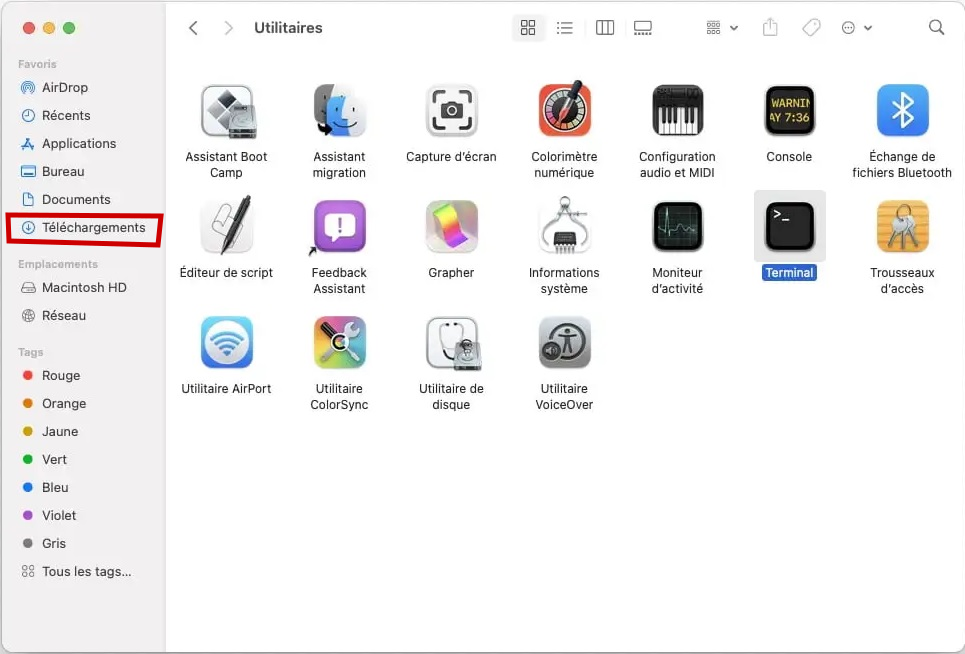Image resolution: width=965 pixels, height=654 pixels.
Task: Open Informations système app
Action: [x=564, y=226]
